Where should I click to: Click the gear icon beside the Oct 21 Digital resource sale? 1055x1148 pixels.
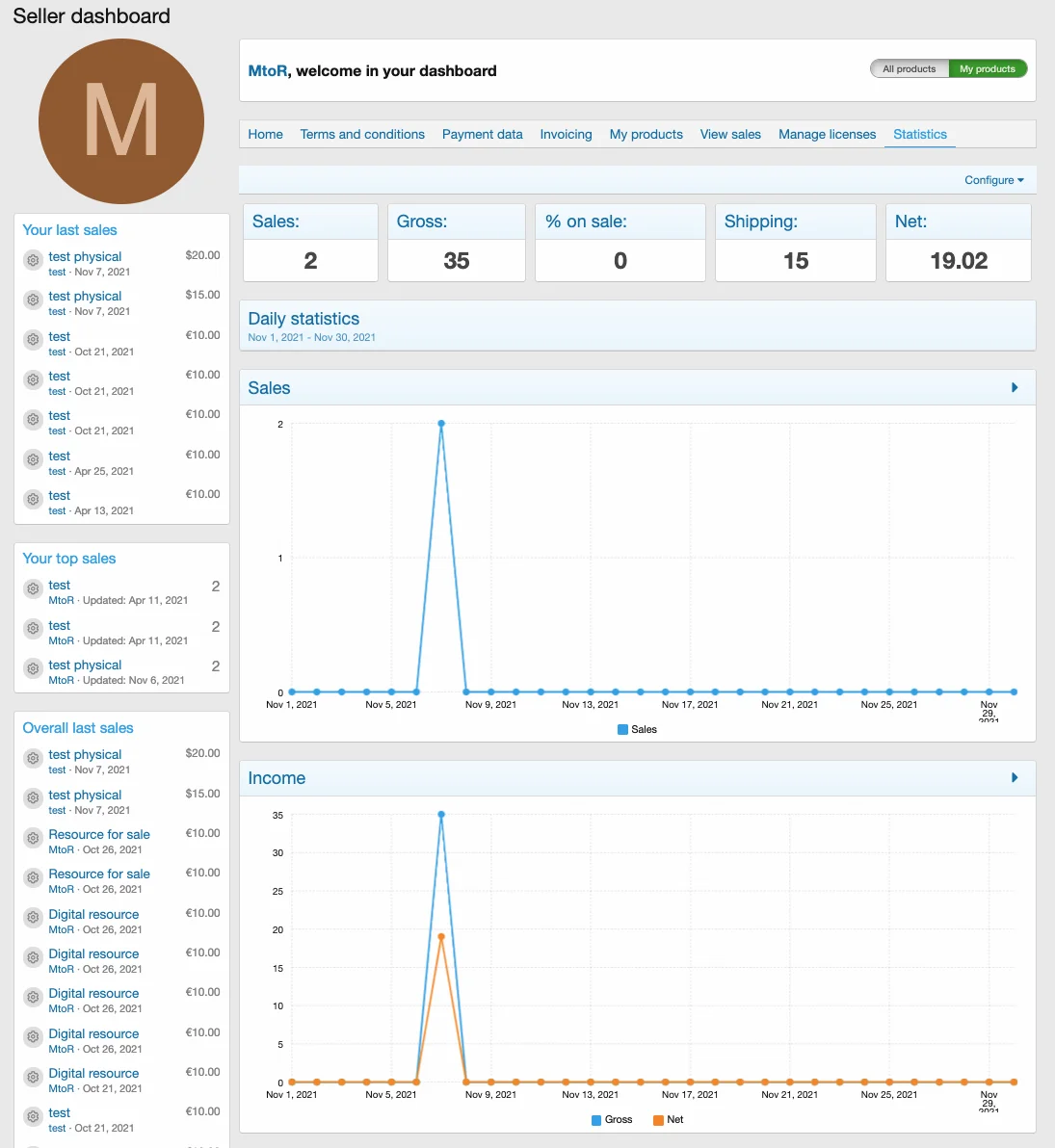[x=33, y=1077]
